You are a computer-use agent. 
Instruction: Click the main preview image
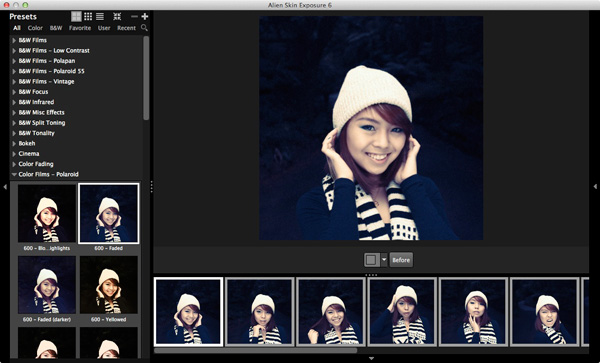point(371,128)
